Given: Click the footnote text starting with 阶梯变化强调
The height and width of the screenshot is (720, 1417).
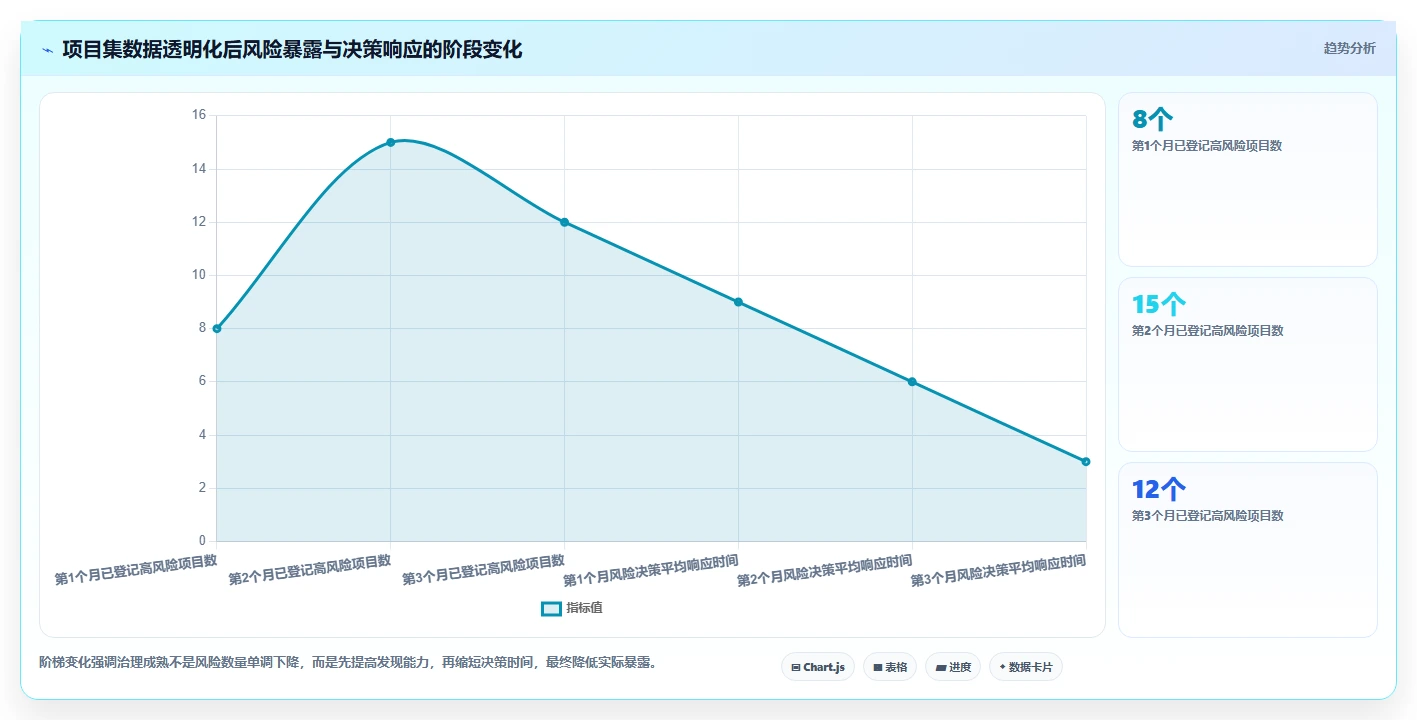Looking at the screenshot, I should coord(348,662).
